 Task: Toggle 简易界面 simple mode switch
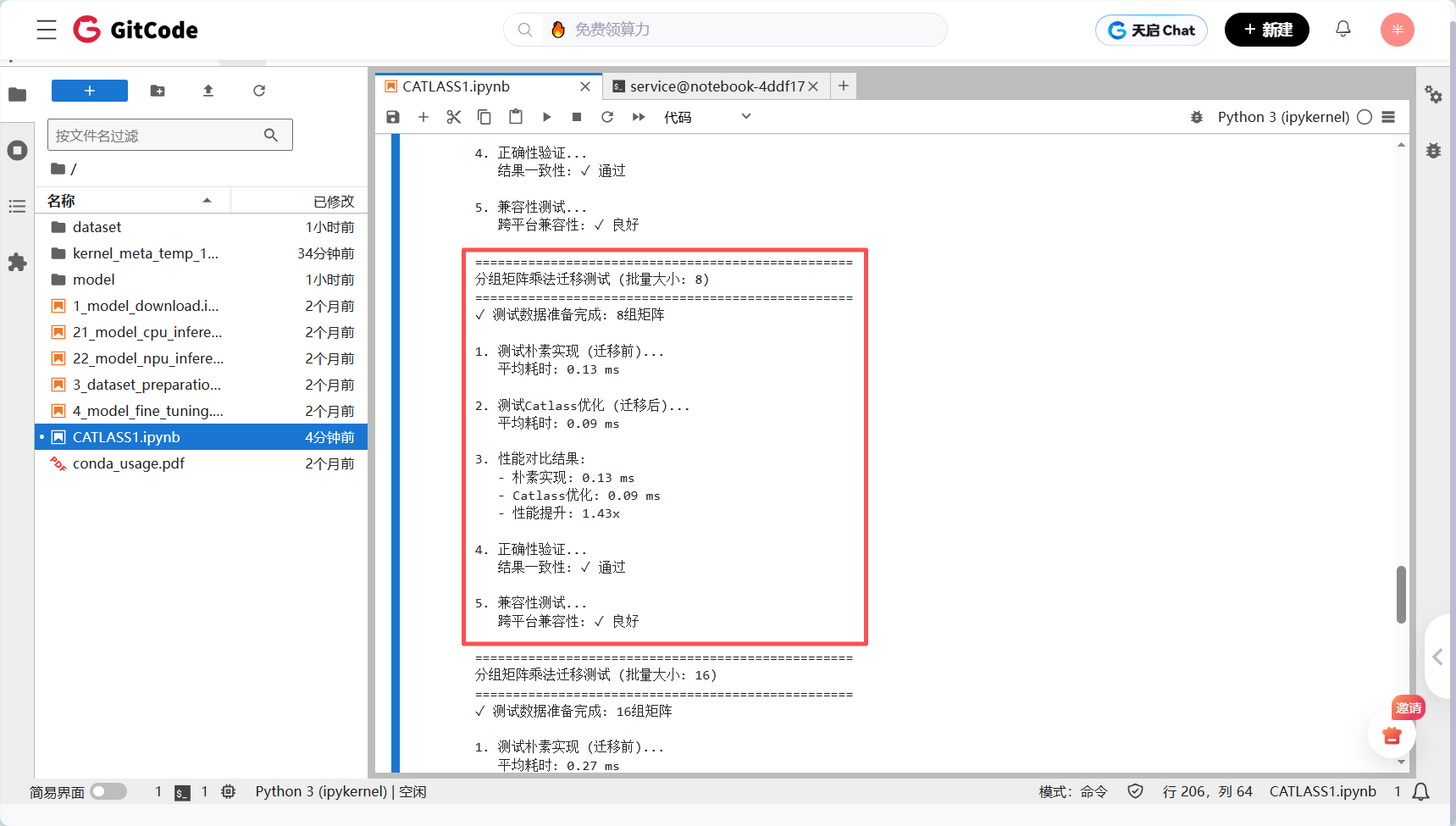point(108,791)
